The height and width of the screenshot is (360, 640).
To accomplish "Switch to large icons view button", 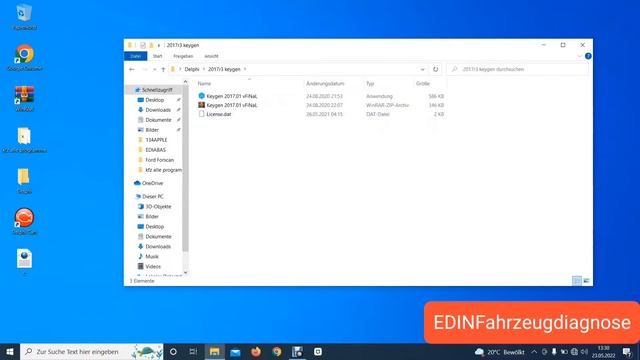I will pyautogui.click(x=587, y=281).
